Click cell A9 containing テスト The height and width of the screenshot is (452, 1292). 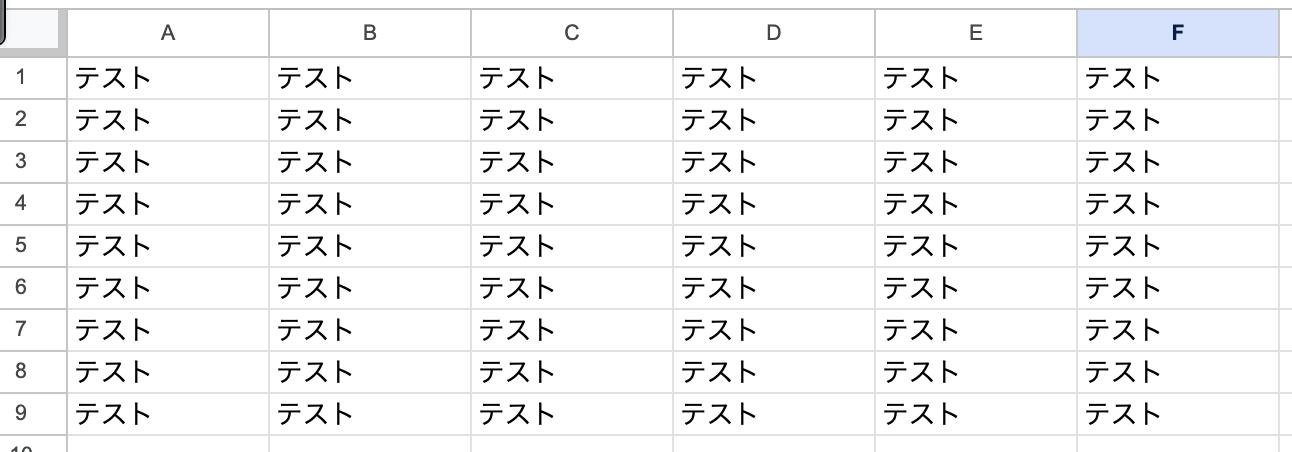168,414
